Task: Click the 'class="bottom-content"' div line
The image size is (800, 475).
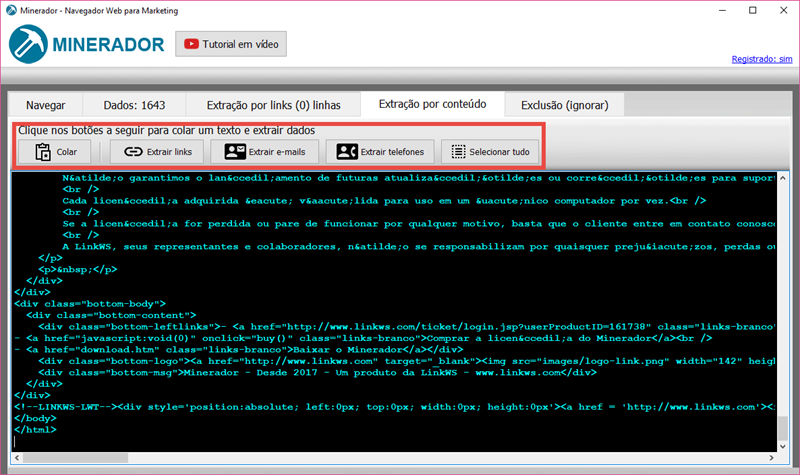Action: coord(111,315)
